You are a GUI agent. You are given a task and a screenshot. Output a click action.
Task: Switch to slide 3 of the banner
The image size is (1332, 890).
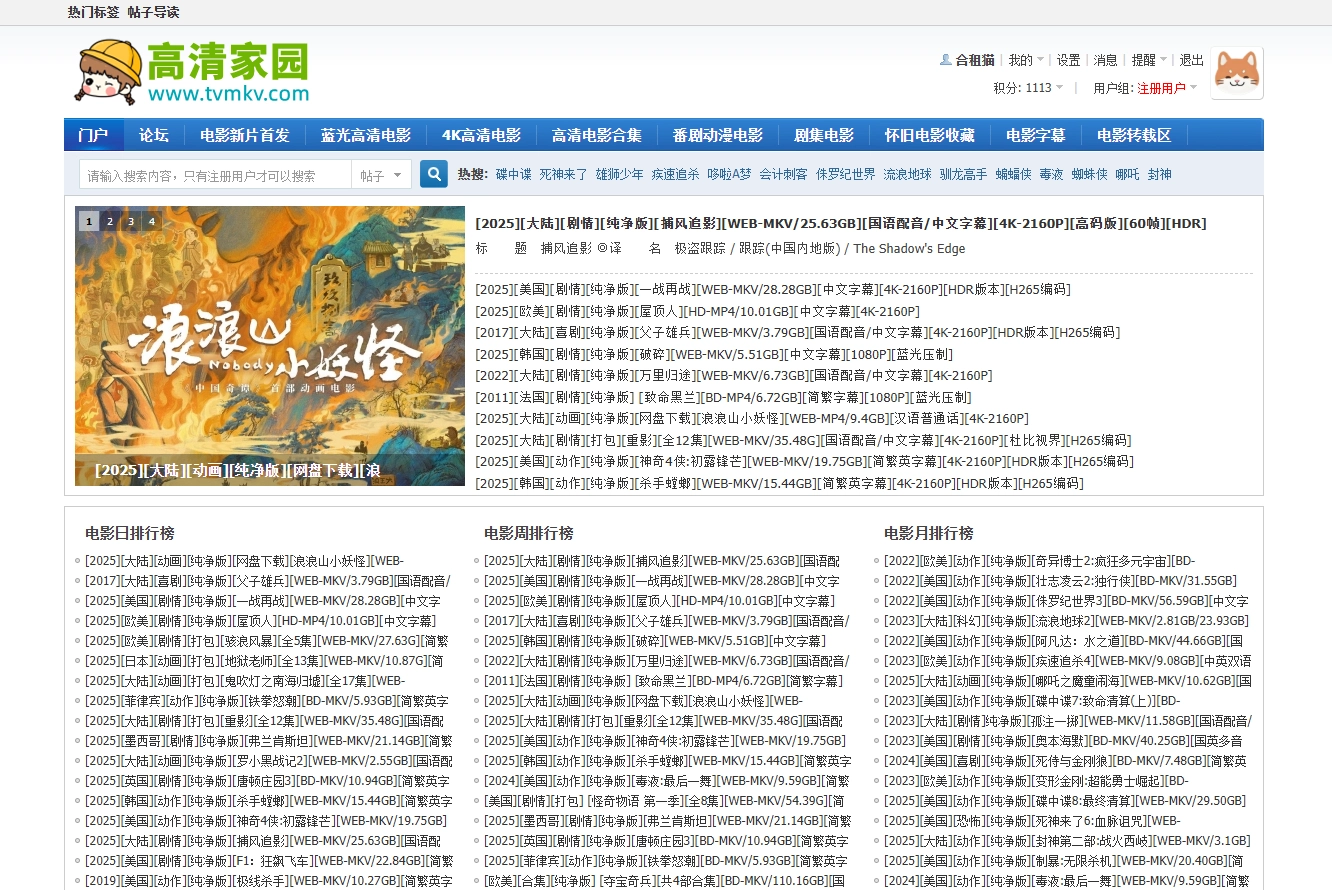(131, 222)
